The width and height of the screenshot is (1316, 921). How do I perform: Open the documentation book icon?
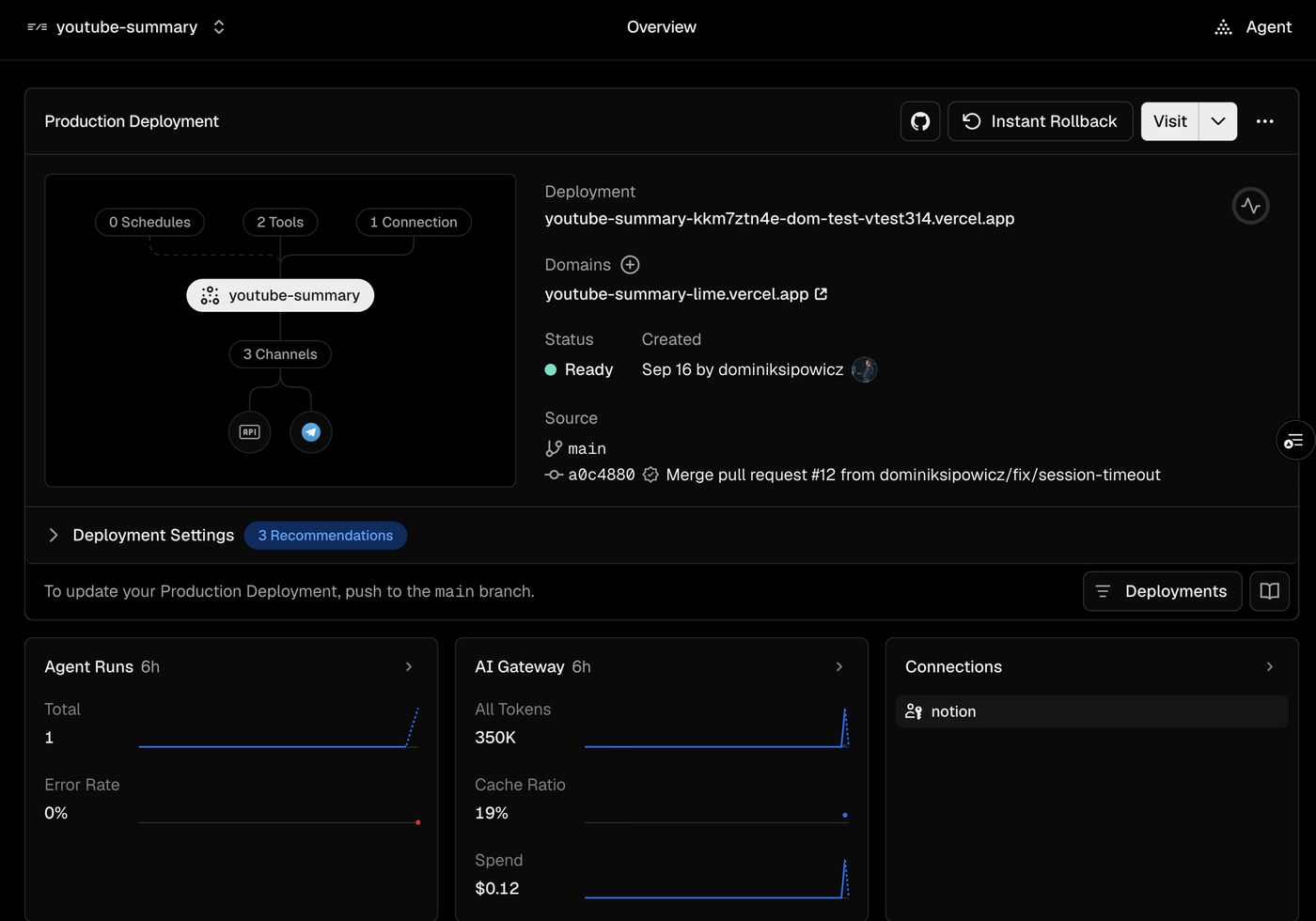1269,591
